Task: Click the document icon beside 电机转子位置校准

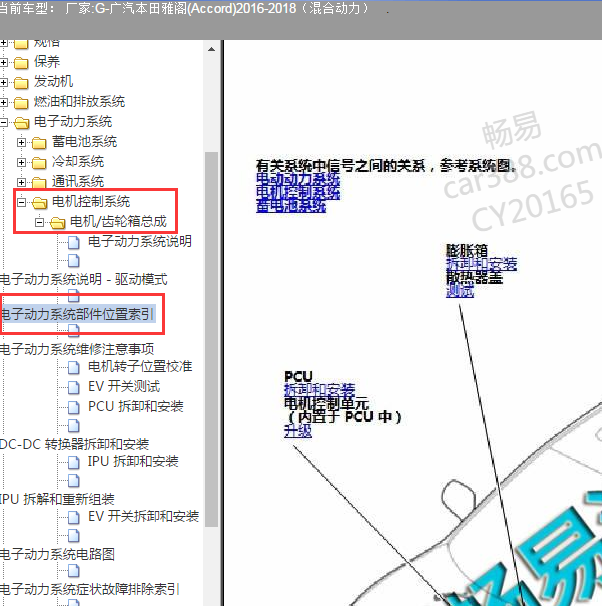Action: coord(74,367)
